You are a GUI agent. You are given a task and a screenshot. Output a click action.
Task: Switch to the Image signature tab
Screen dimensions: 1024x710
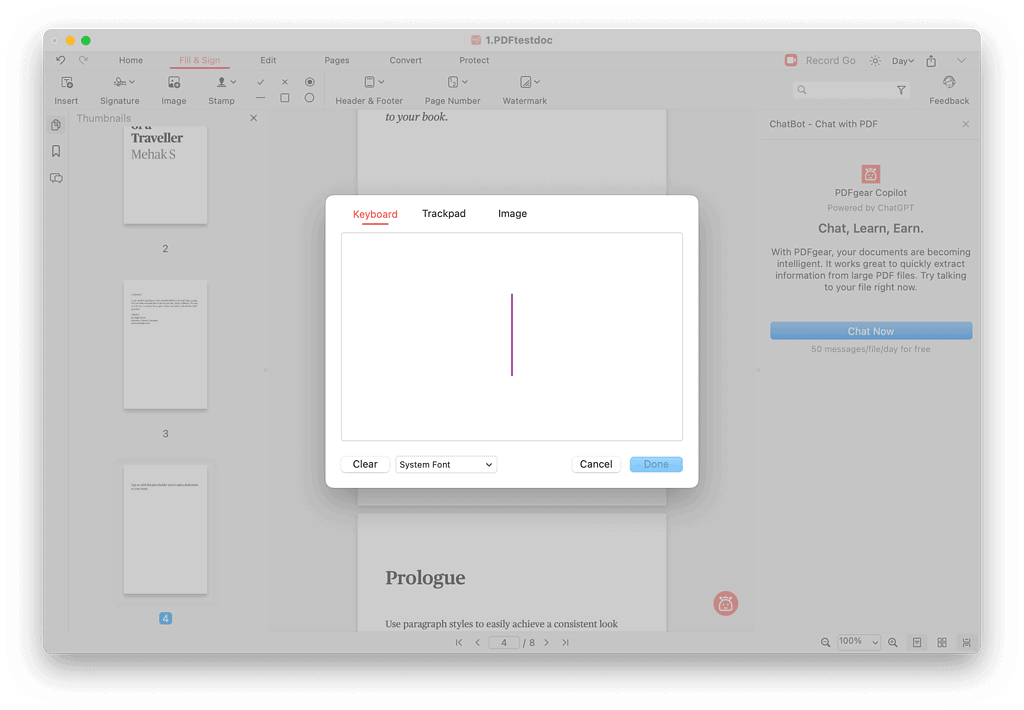[x=512, y=214]
